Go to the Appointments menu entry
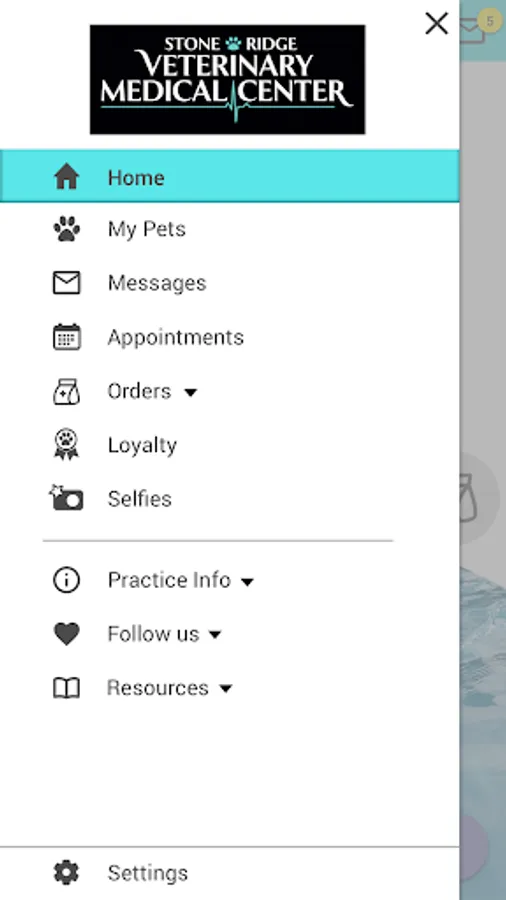 (229, 337)
